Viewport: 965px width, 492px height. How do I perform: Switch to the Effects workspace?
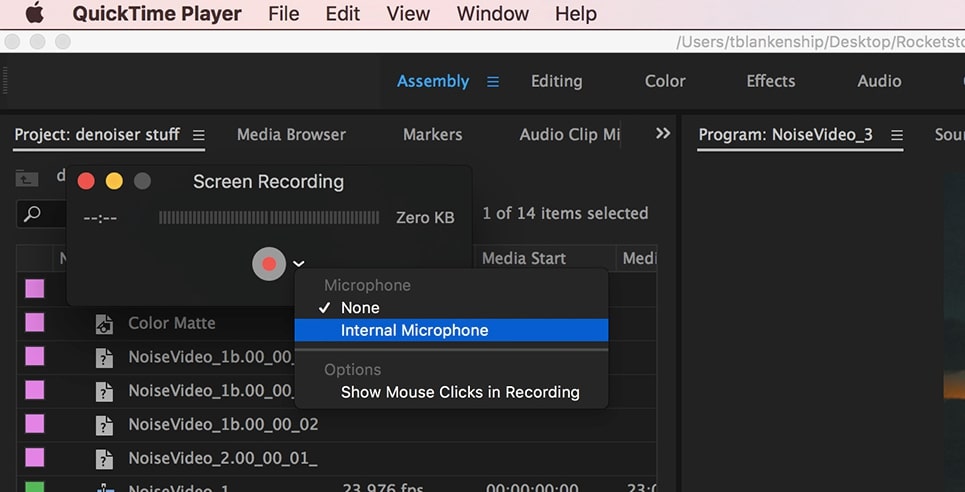[x=771, y=81]
